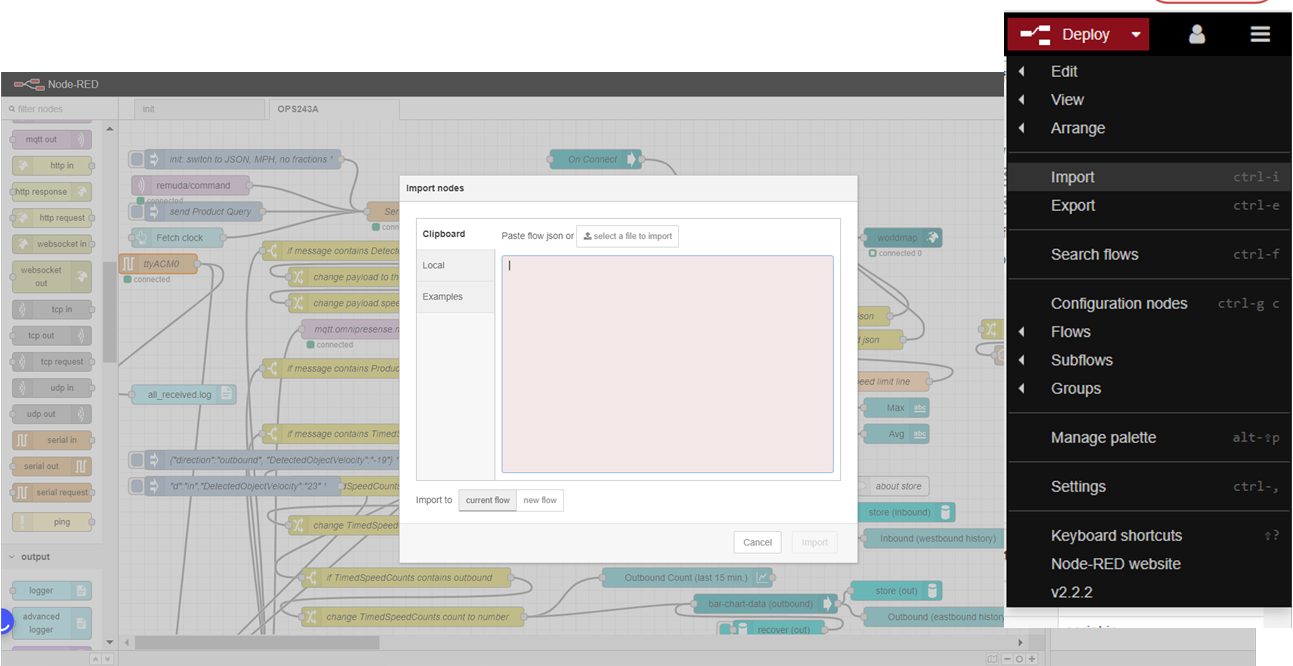Trigger the send Product Query inject button

coord(137,211)
